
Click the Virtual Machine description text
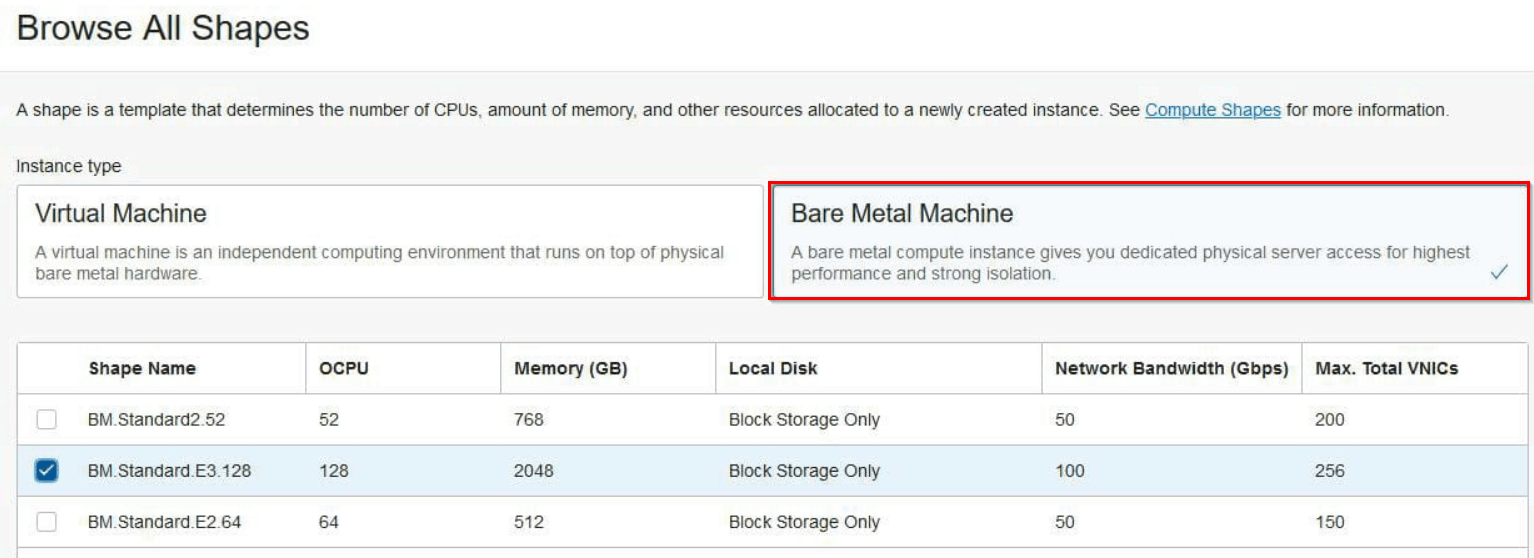[379, 263]
